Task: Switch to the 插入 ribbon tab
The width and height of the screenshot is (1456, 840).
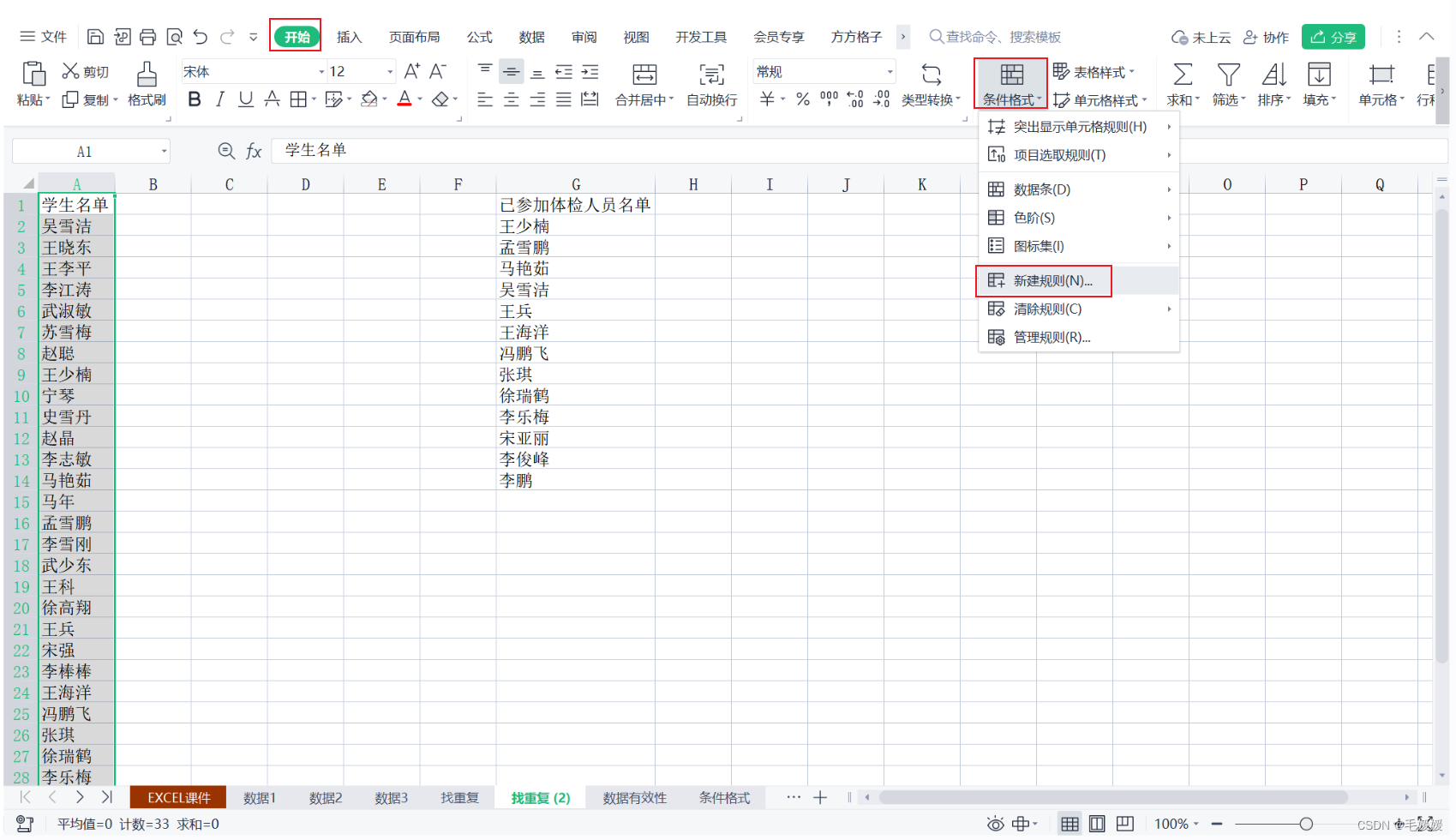Action: click(349, 37)
